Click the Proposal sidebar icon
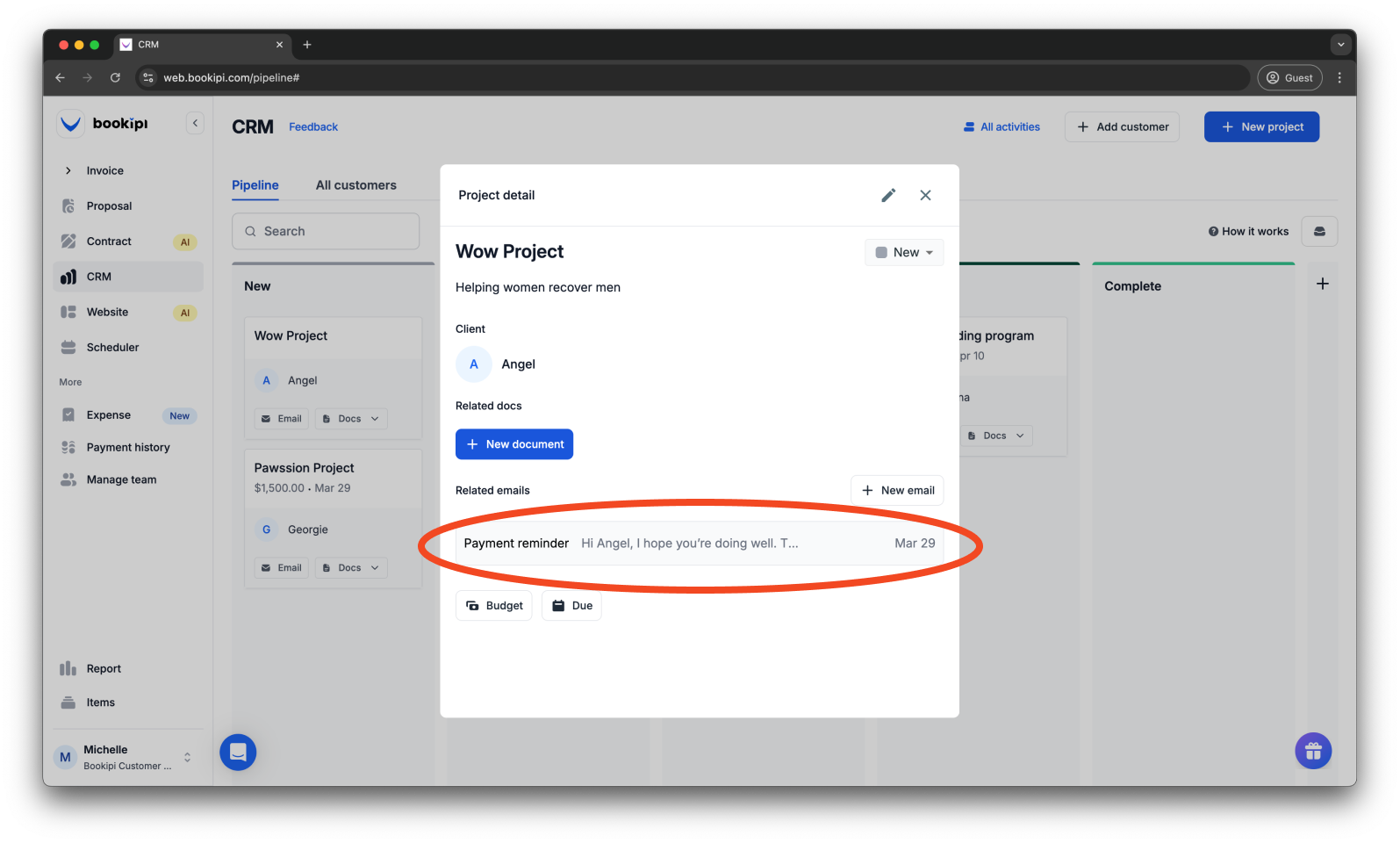Image resolution: width=1400 pixels, height=843 pixels. coord(68,206)
